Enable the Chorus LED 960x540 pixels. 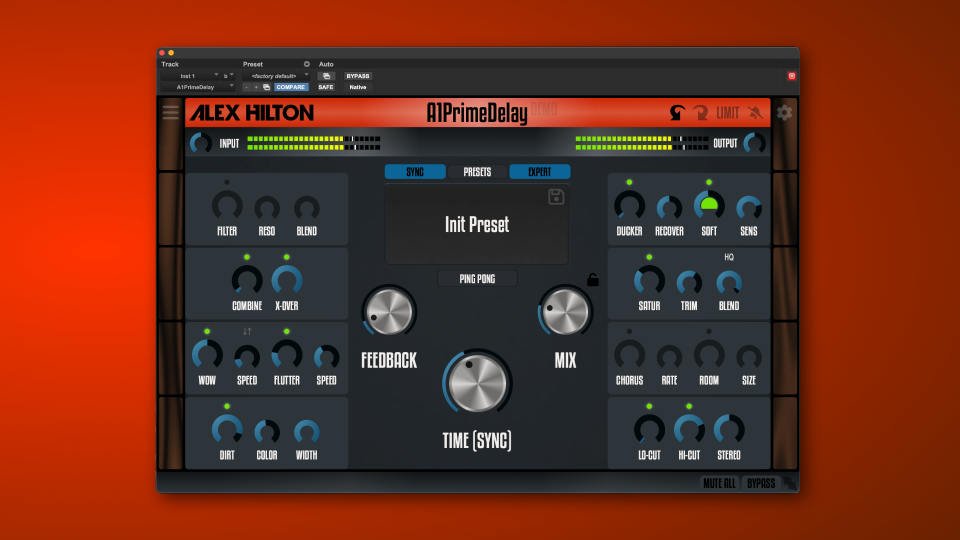(x=629, y=332)
